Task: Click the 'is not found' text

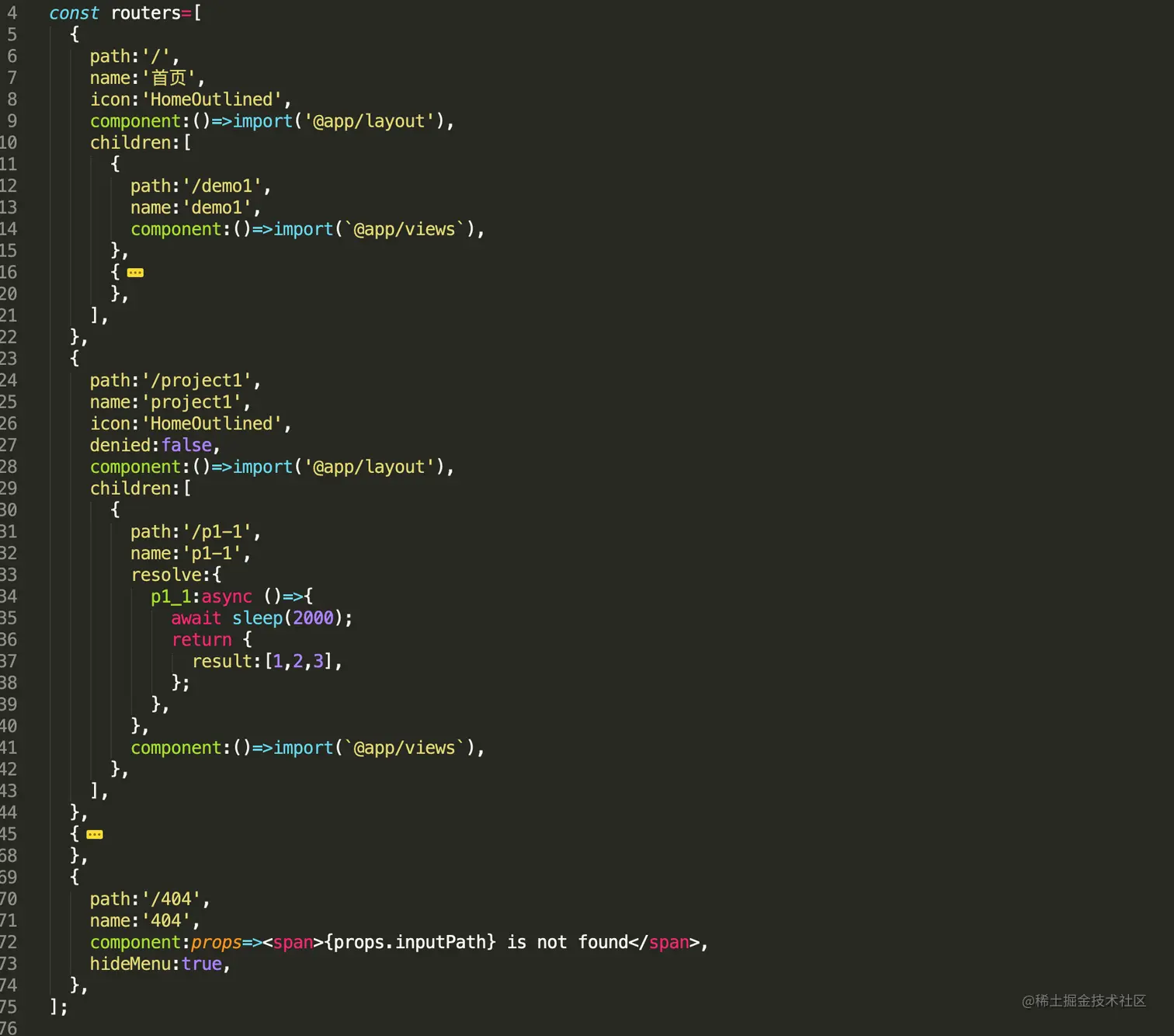Action: point(568,943)
